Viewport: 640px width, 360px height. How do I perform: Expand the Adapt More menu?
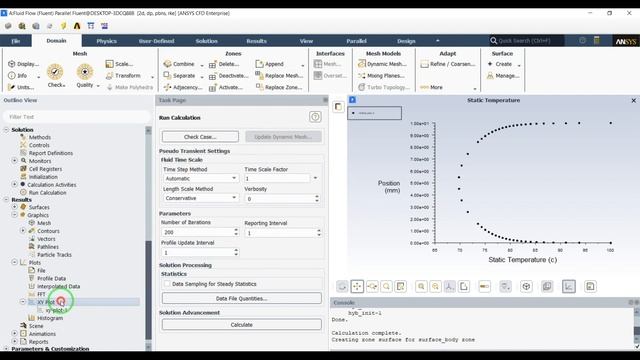(x=475, y=88)
